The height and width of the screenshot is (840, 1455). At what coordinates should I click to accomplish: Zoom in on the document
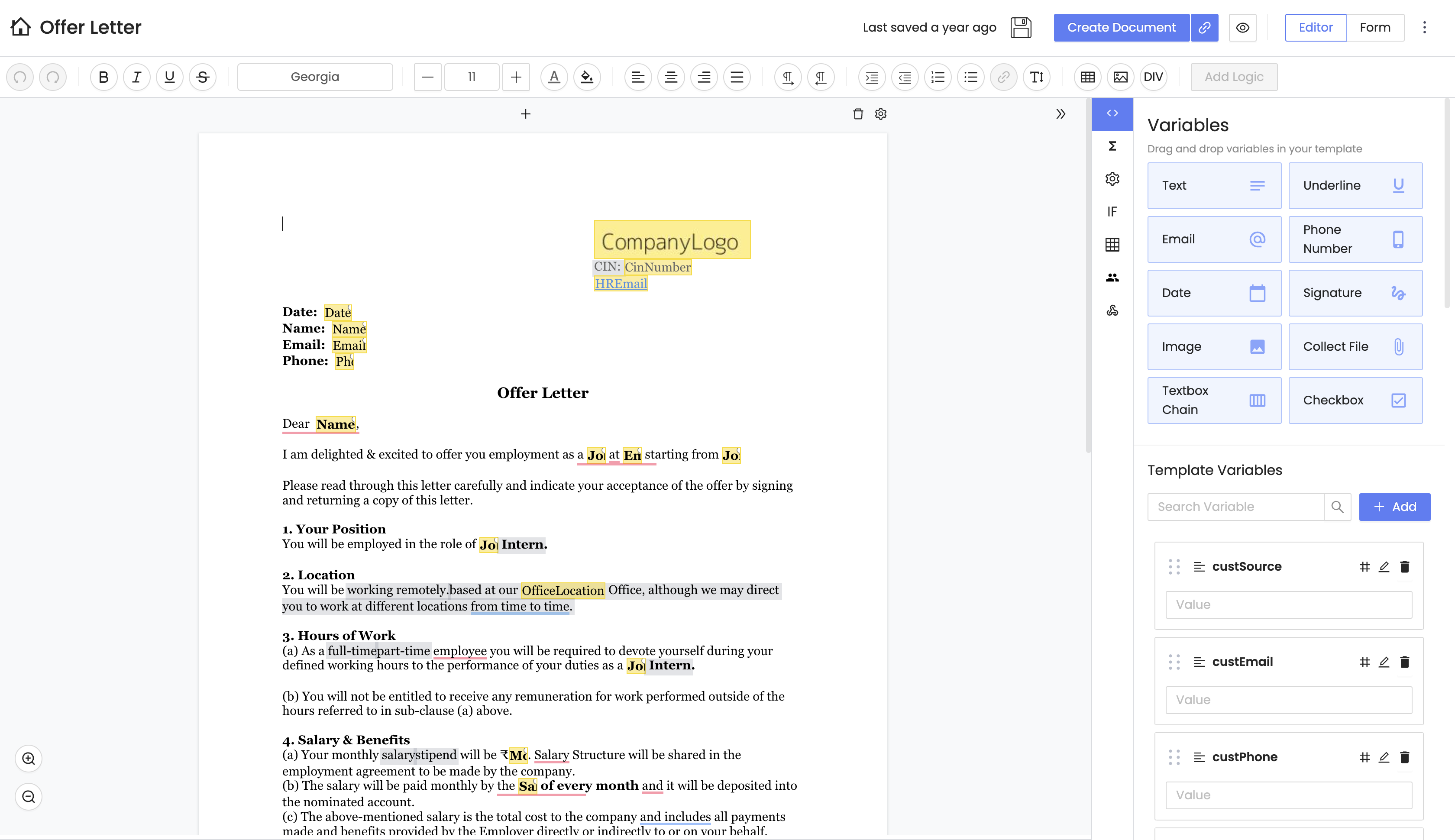pos(28,759)
